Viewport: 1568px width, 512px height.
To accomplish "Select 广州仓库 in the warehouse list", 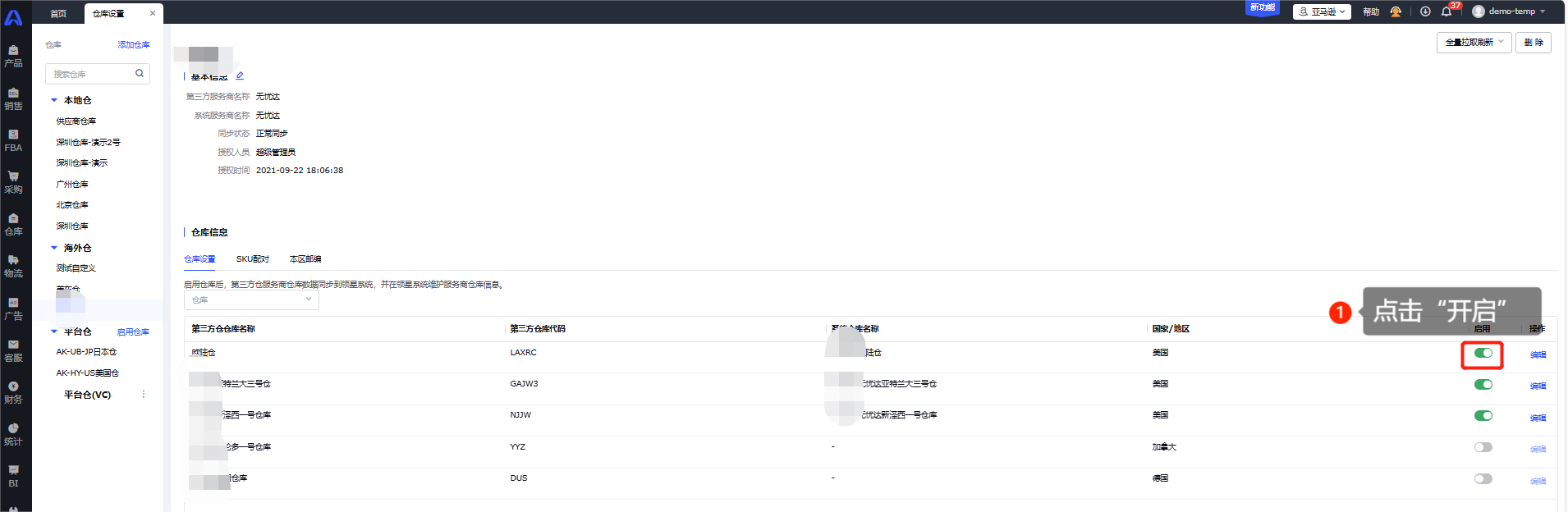I will [x=72, y=185].
